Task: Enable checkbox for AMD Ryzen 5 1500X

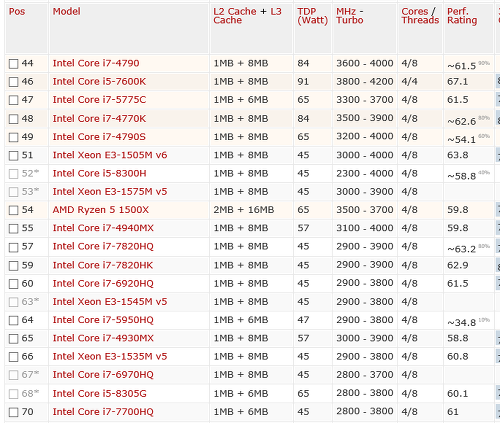Action: pos(13,210)
